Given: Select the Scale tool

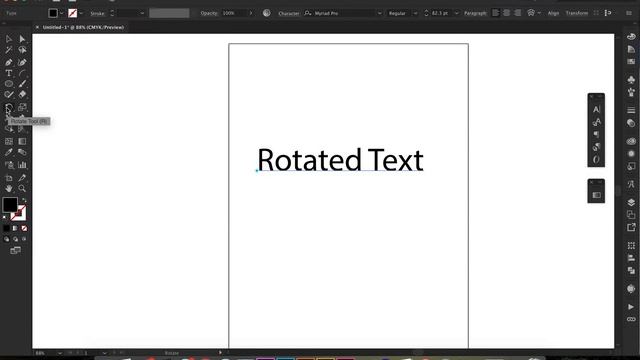Looking at the screenshot, I should coord(22,107).
